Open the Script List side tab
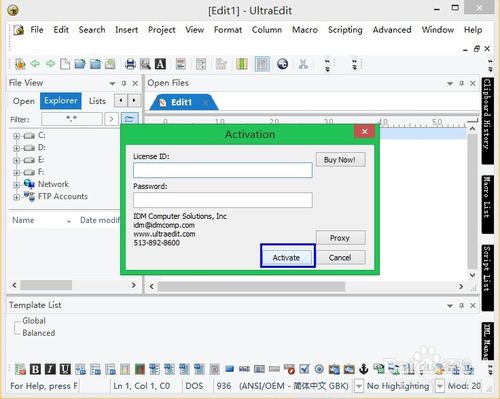Viewport: 500px width, 399px height. tap(488, 278)
